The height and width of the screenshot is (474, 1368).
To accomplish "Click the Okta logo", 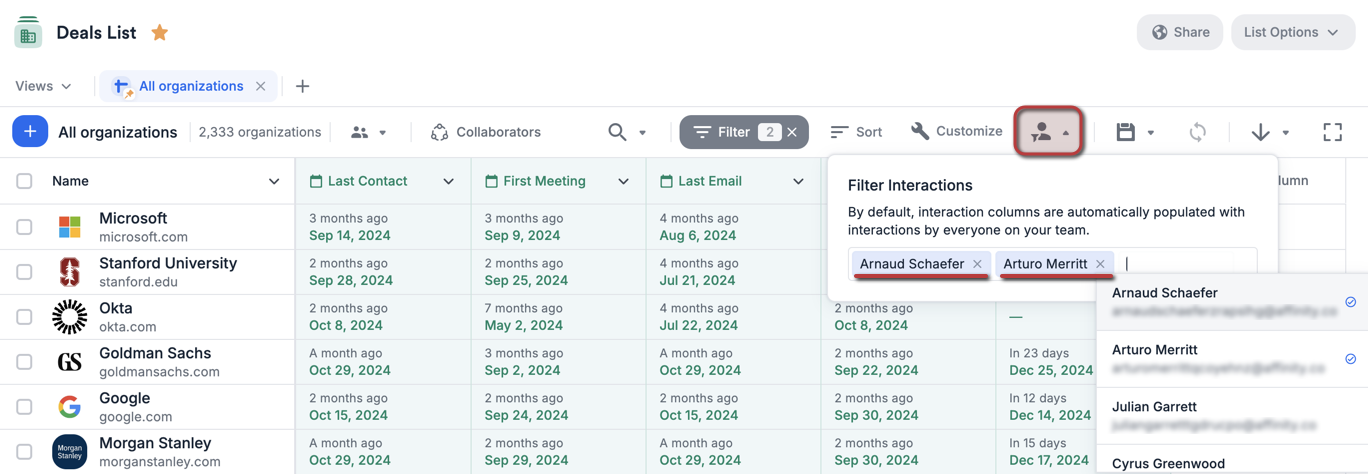I will [69, 317].
